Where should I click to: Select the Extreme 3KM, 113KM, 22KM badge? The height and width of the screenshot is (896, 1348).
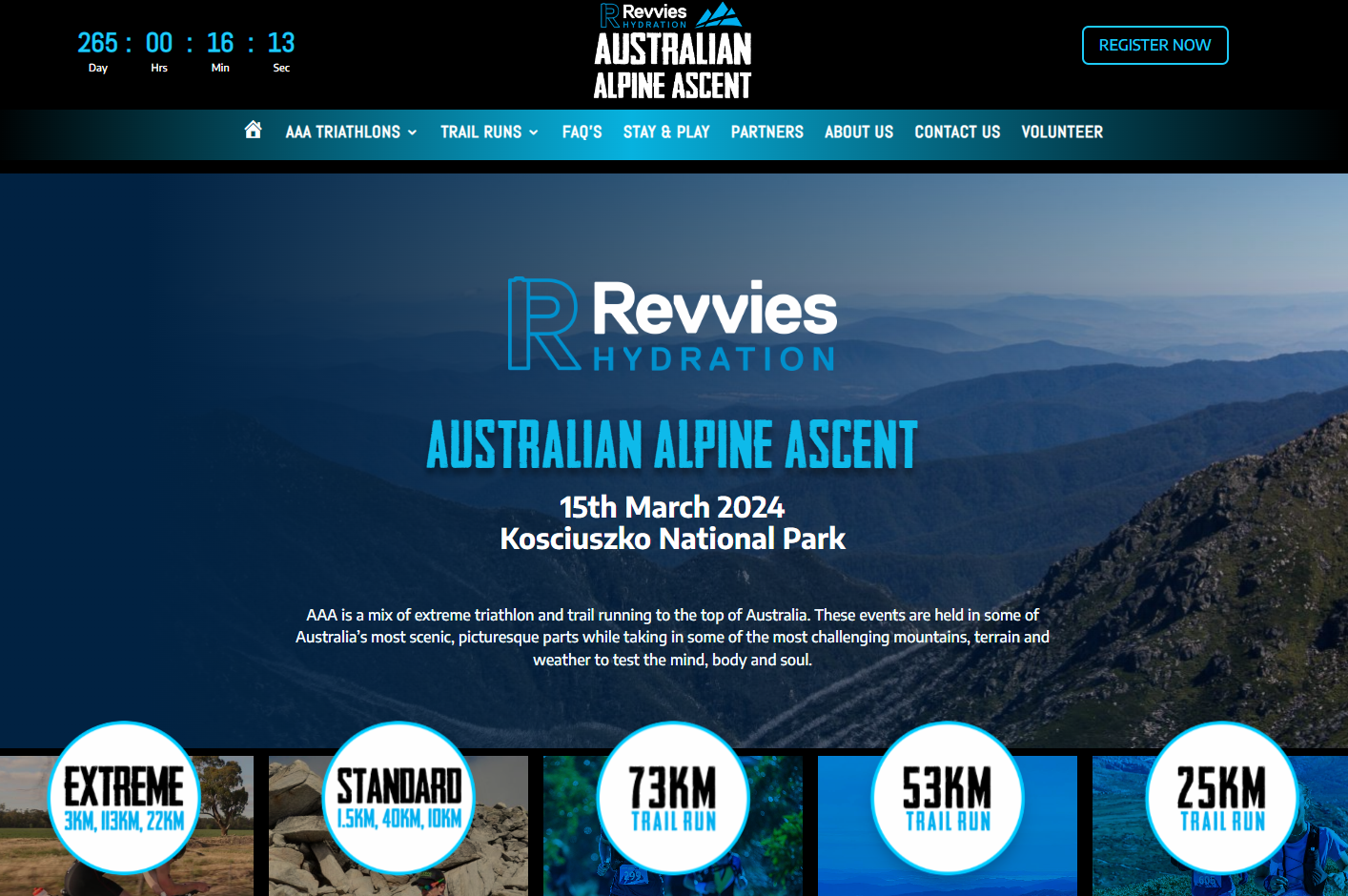tap(124, 798)
